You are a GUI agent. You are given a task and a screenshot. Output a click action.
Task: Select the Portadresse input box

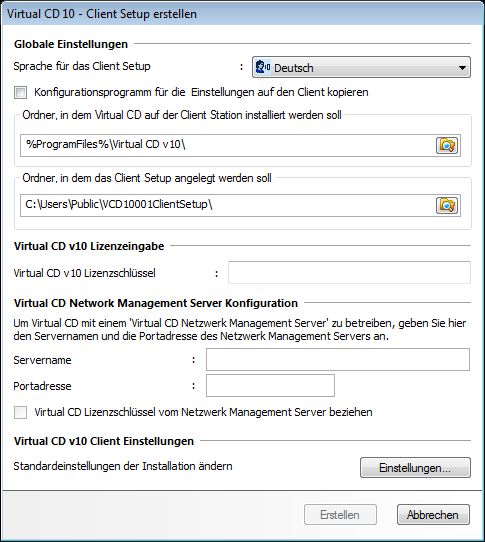270,385
